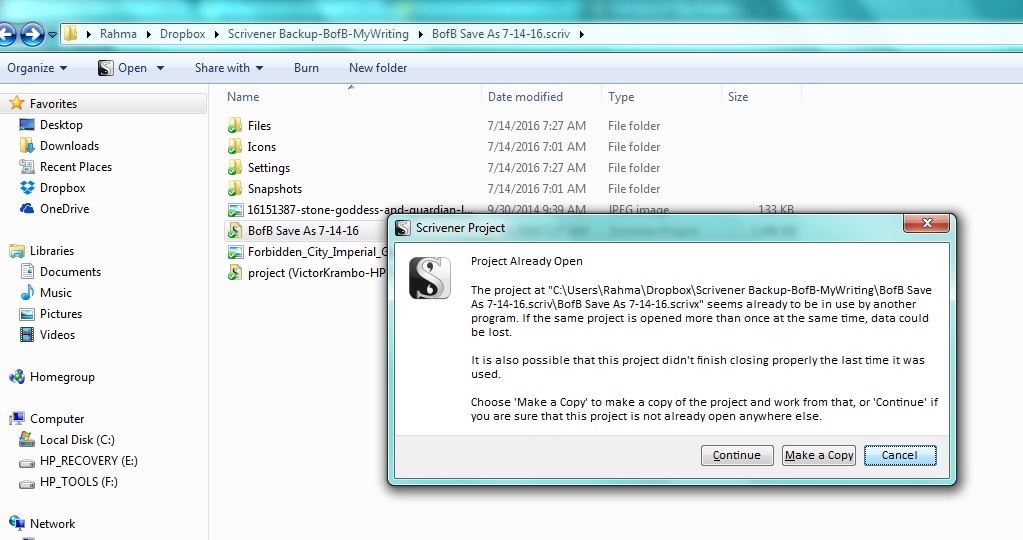Click the Scrivener title bar icon

pyautogui.click(x=403, y=228)
